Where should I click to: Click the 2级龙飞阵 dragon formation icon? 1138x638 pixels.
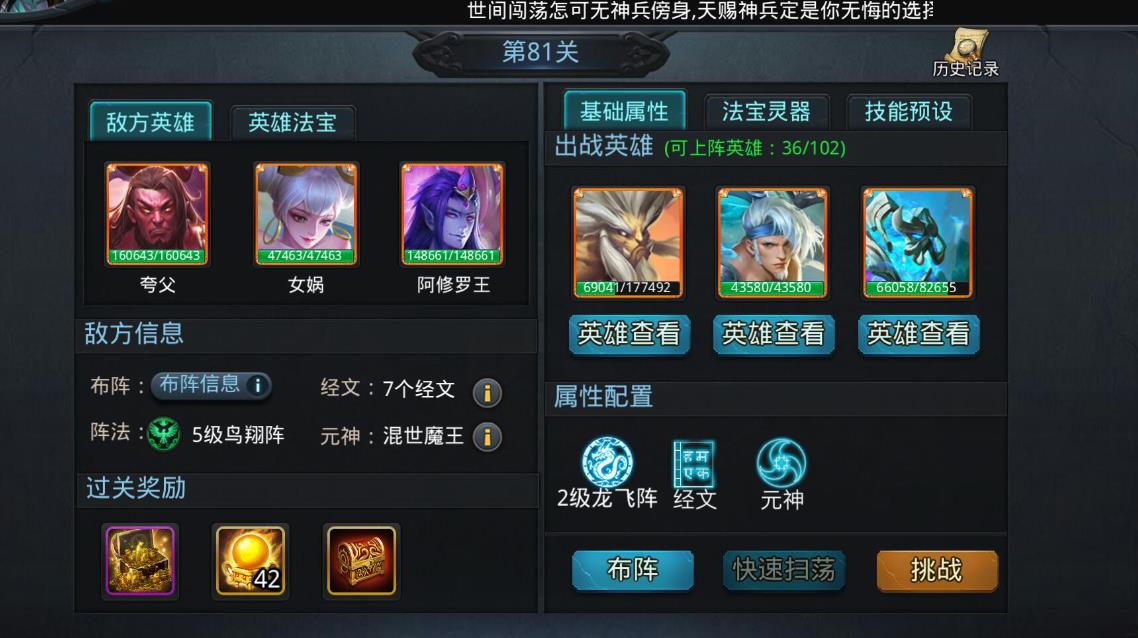click(x=607, y=462)
